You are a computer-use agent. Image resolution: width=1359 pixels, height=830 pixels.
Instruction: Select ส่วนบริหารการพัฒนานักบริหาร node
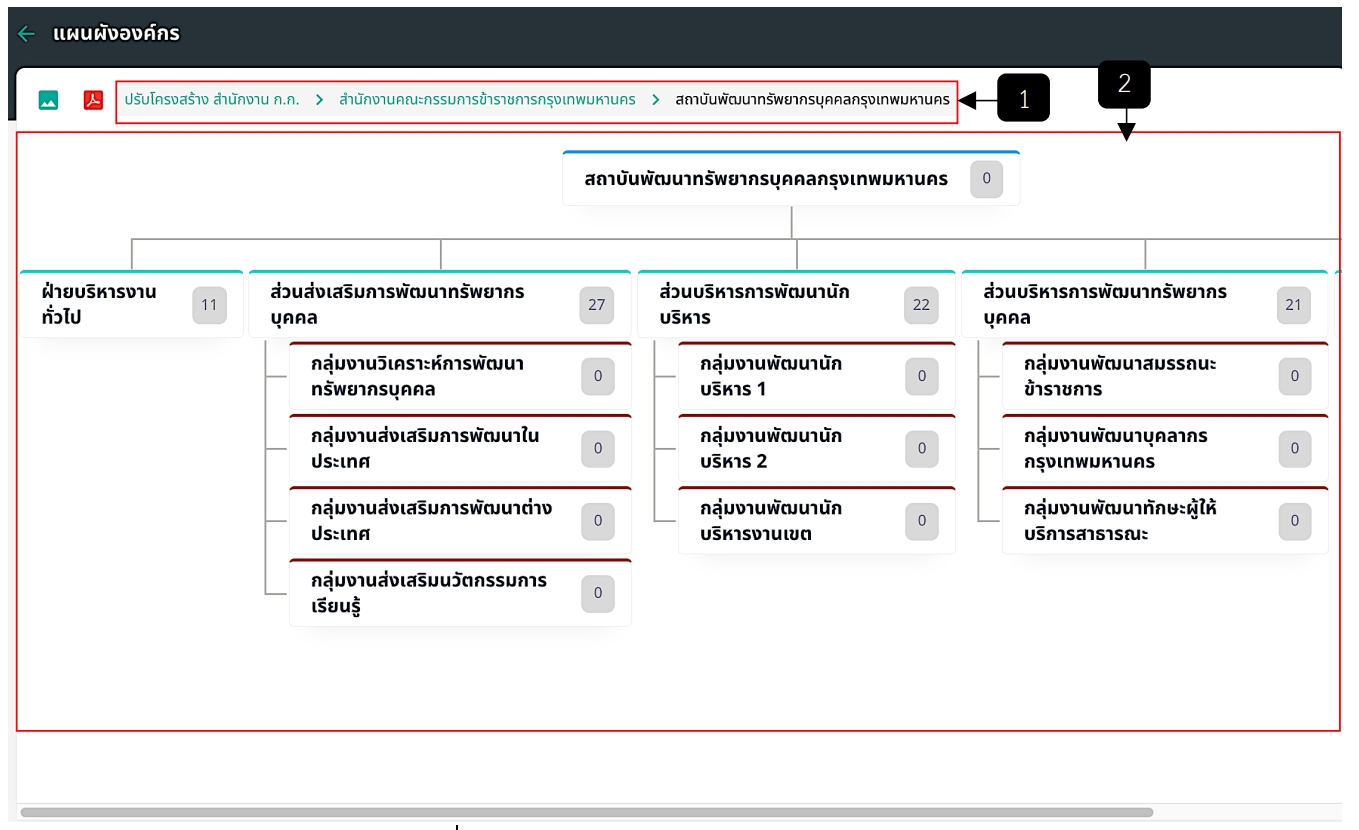(x=796, y=304)
